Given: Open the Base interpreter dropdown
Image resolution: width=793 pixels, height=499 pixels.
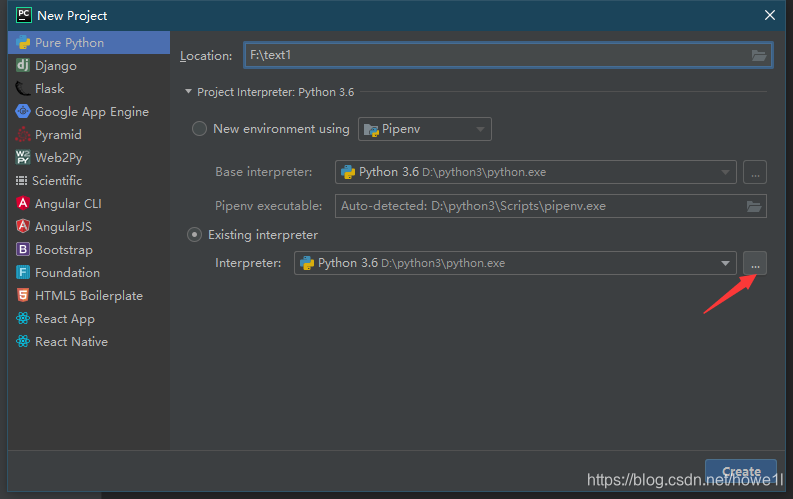Looking at the screenshot, I should [x=536, y=172].
